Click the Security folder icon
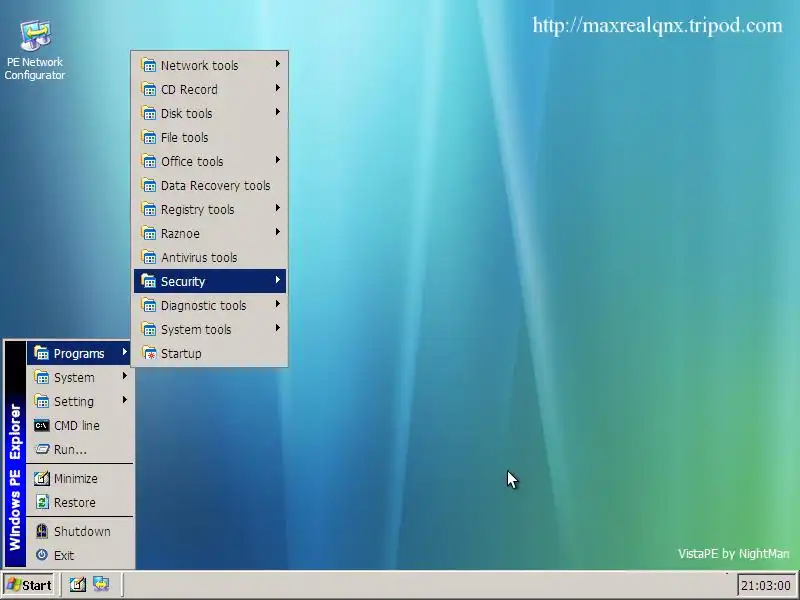Image resolution: width=800 pixels, height=600 pixels. tap(148, 281)
